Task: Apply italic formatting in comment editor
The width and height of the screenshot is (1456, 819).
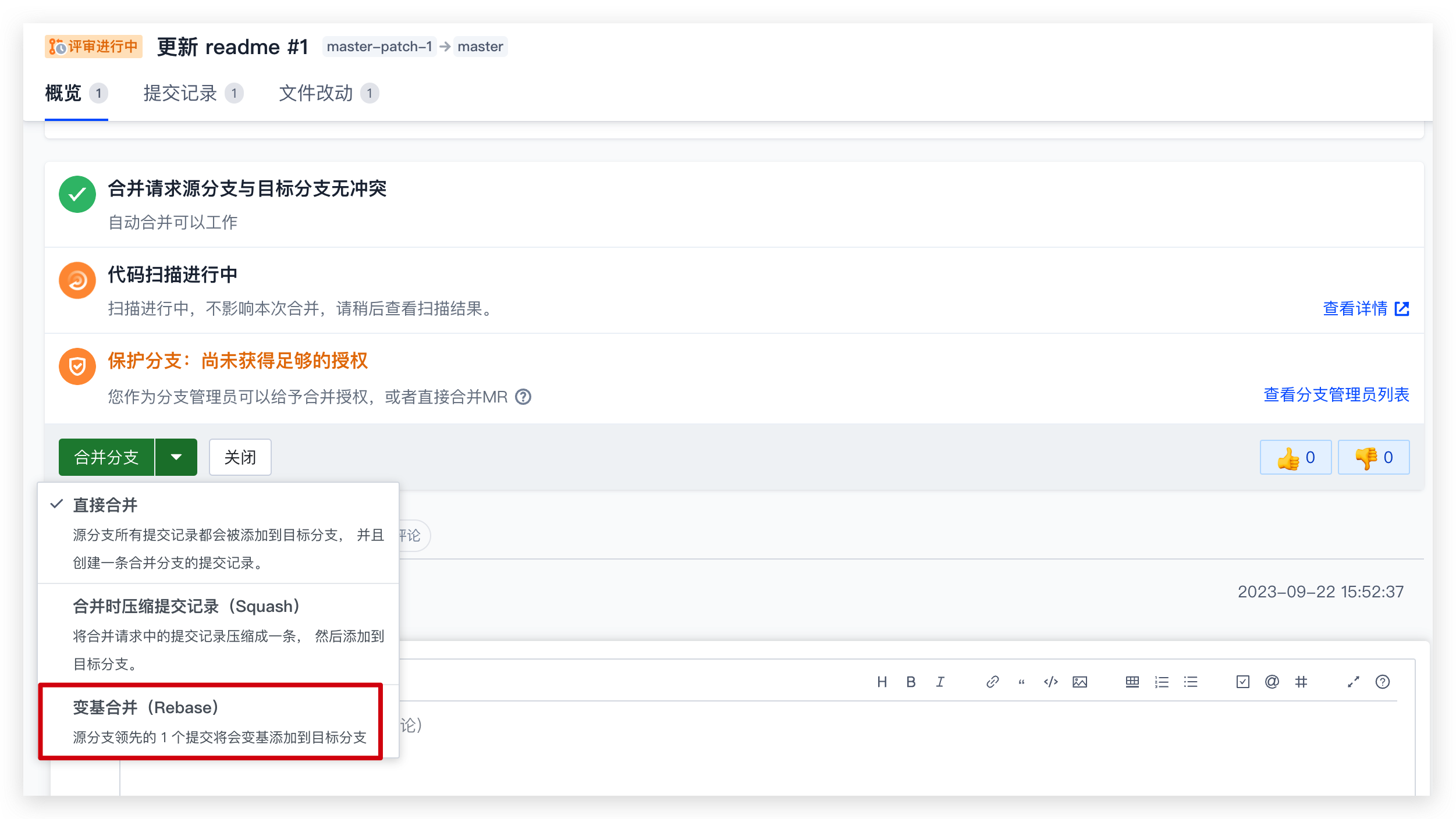Action: click(940, 682)
